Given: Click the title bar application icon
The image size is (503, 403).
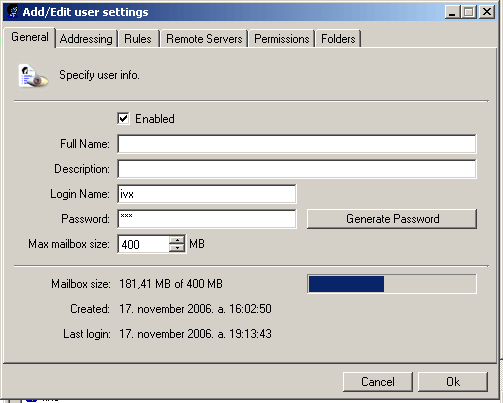Looking at the screenshot, I should (x=13, y=12).
